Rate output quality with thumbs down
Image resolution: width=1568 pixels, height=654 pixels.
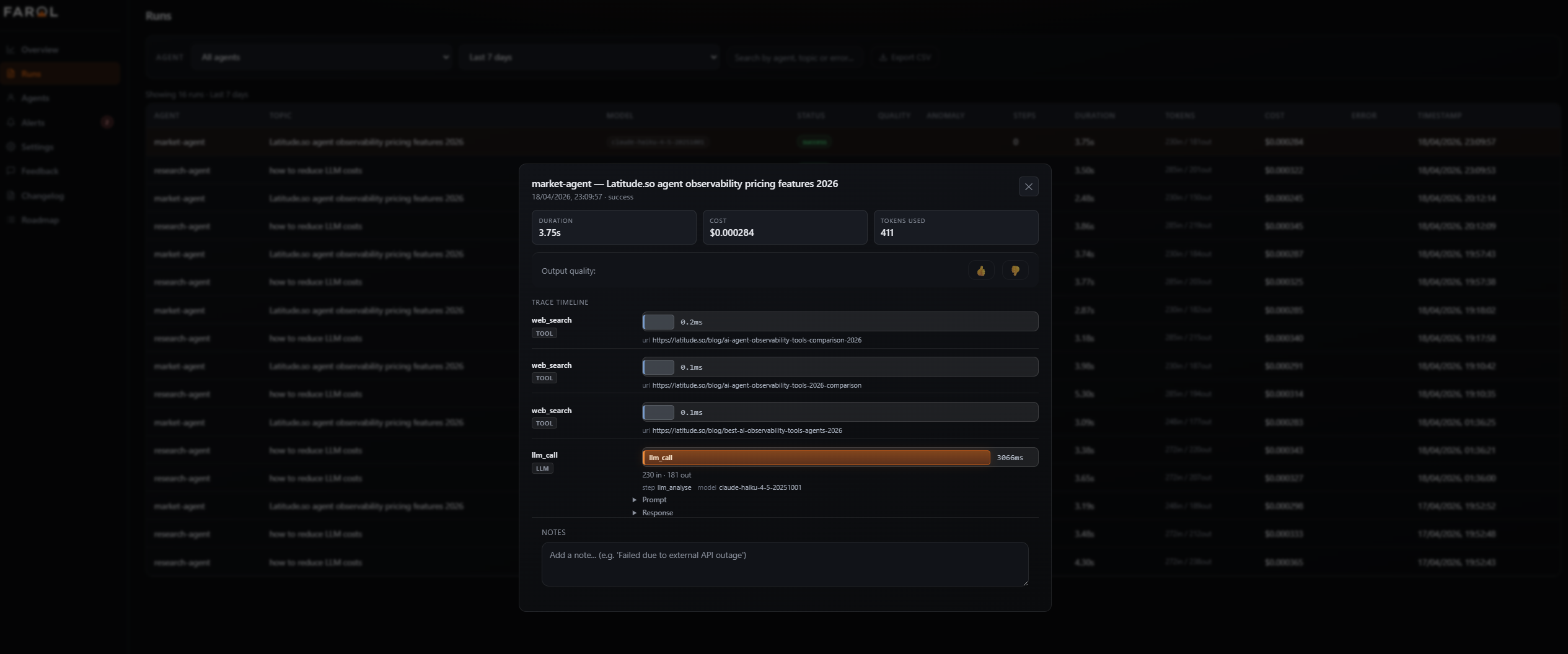tap(1015, 271)
